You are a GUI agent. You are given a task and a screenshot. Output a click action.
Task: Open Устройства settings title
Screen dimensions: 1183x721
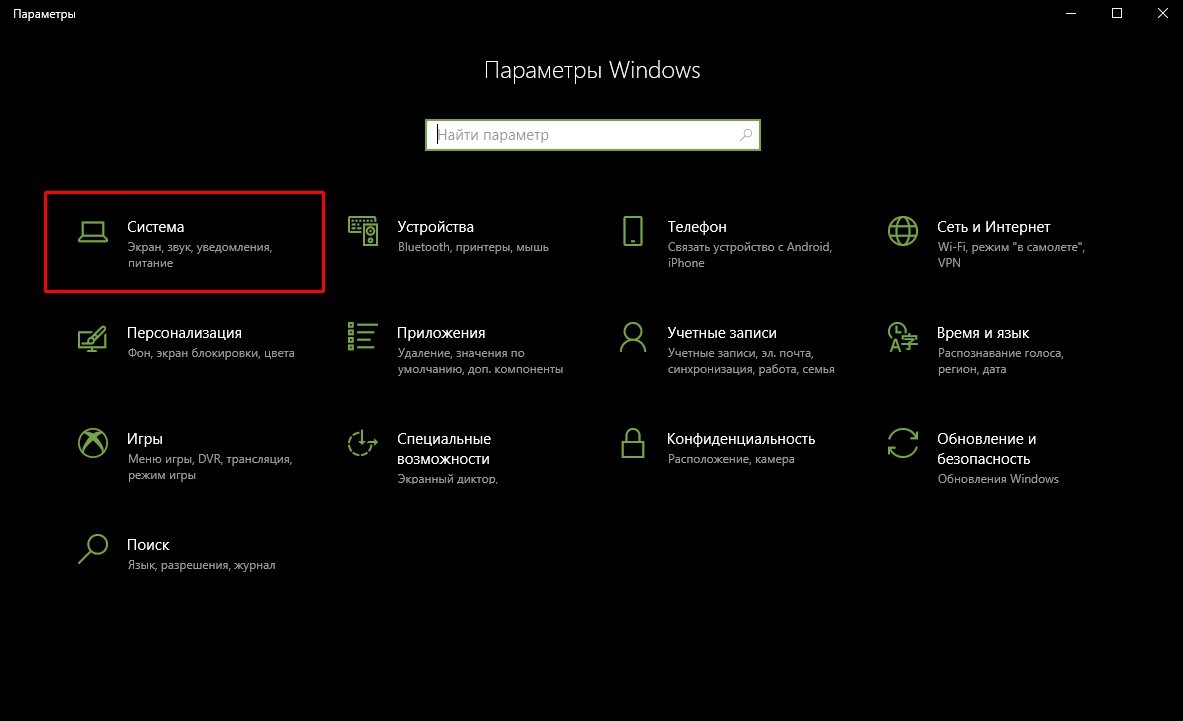click(x=435, y=227)
